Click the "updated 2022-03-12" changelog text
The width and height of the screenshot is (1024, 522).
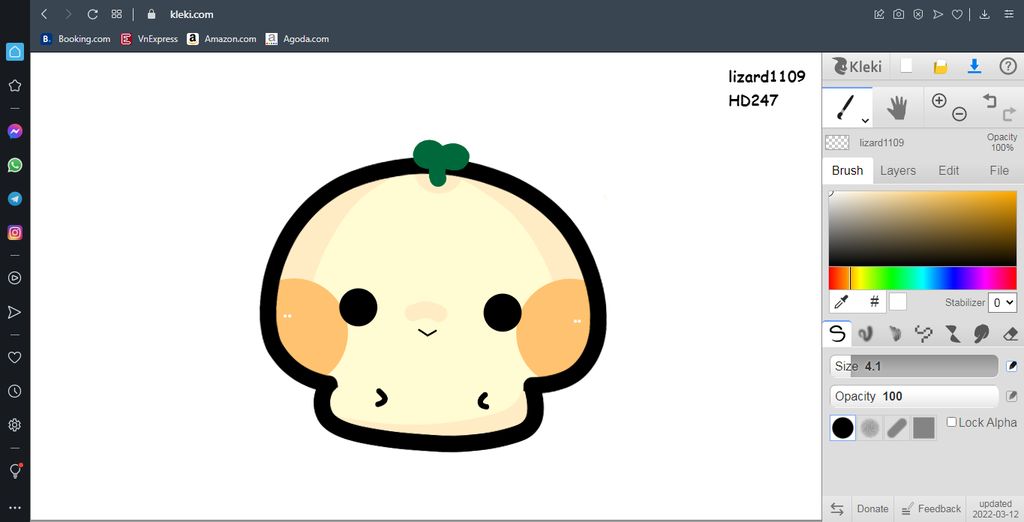(x=995, y=508)
